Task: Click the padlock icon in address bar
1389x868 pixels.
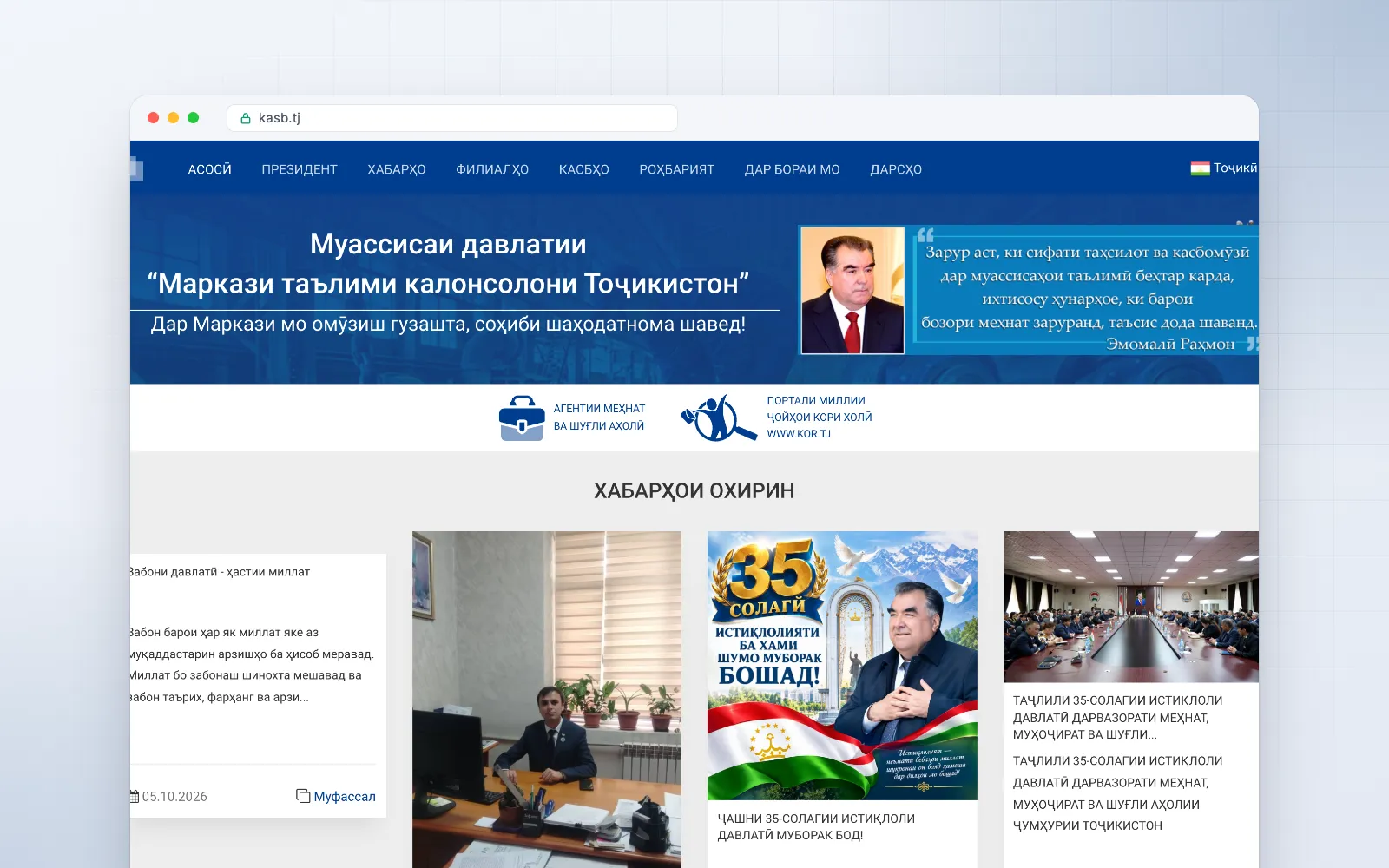Action: 246,118
